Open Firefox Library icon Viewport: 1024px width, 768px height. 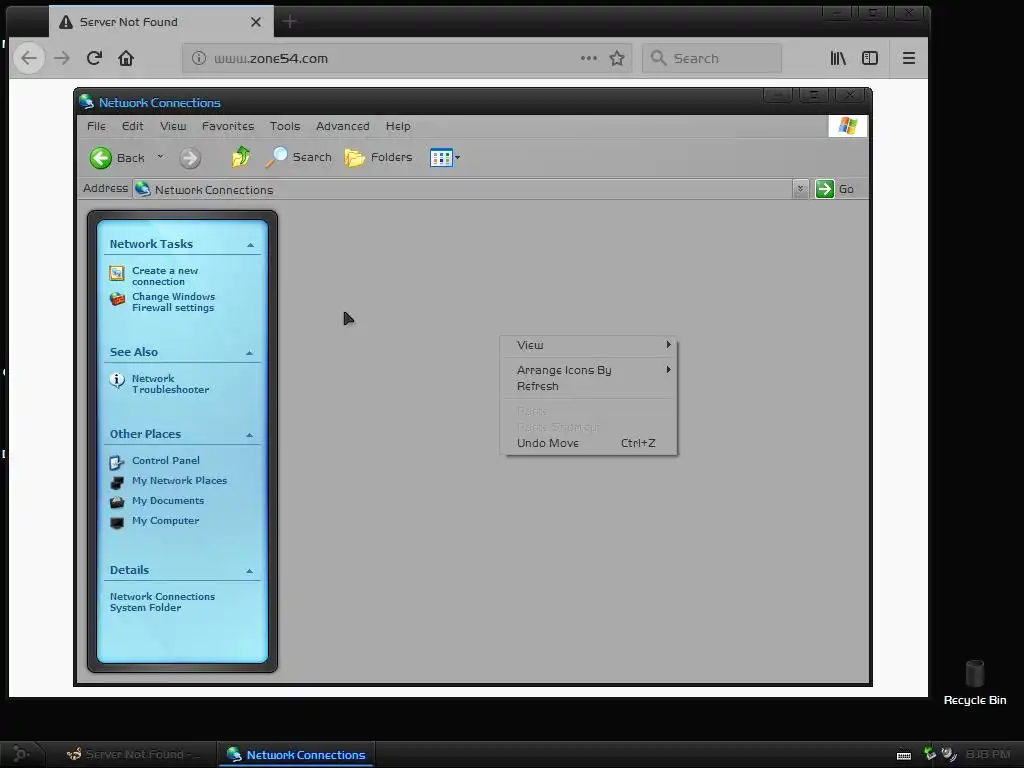pos(838,58)
